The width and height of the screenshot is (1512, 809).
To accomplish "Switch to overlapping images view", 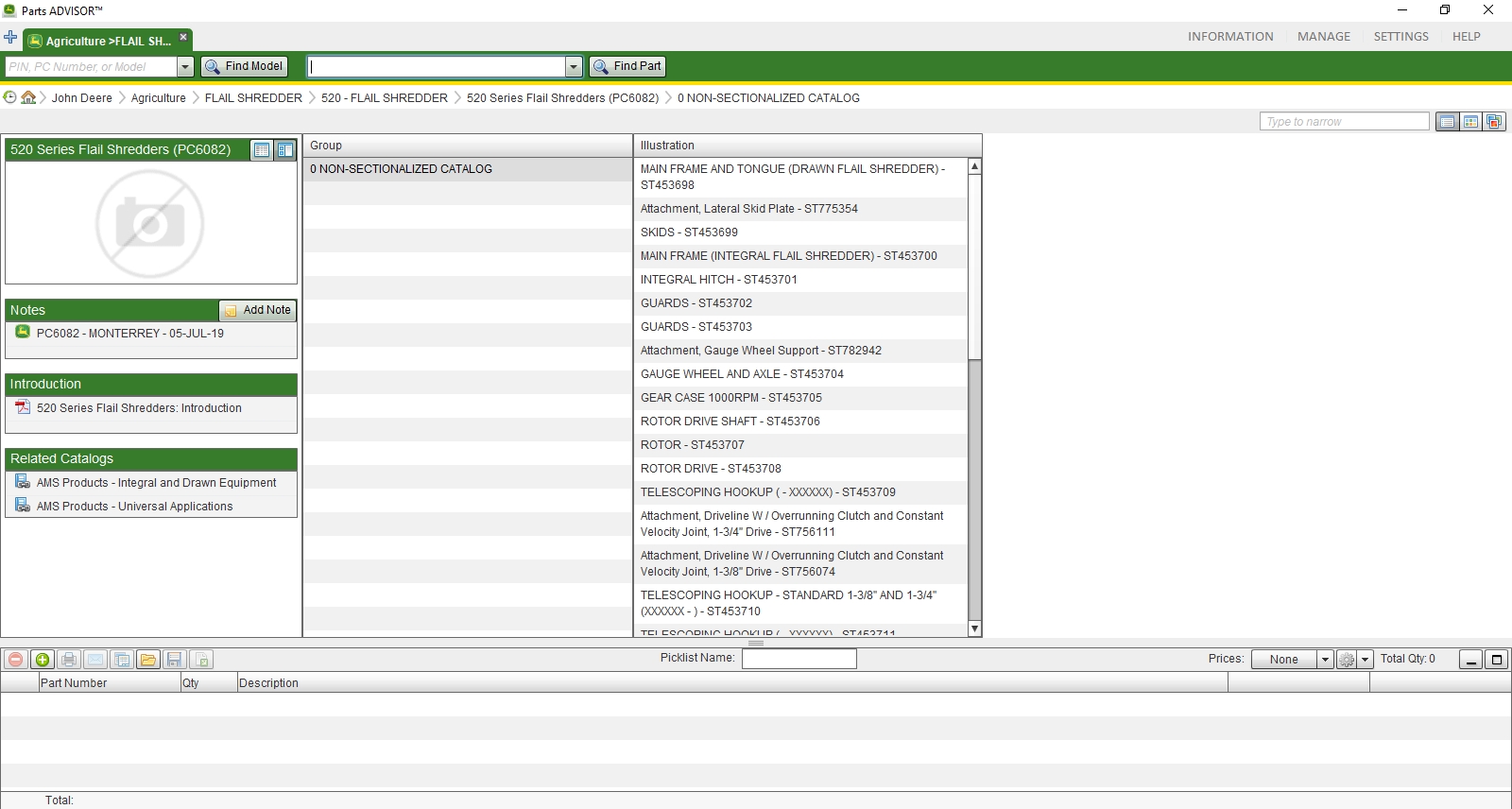I will click(1494, 122).
